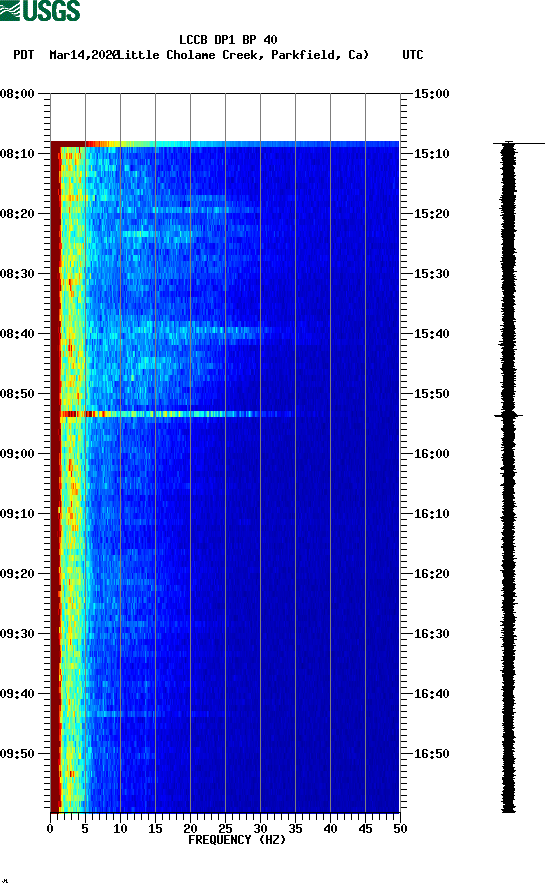Click the 10 Hz frequency axis label
The height and width of the screenshot is (892, 552).
pyautogui.click(x=120, y=829)
